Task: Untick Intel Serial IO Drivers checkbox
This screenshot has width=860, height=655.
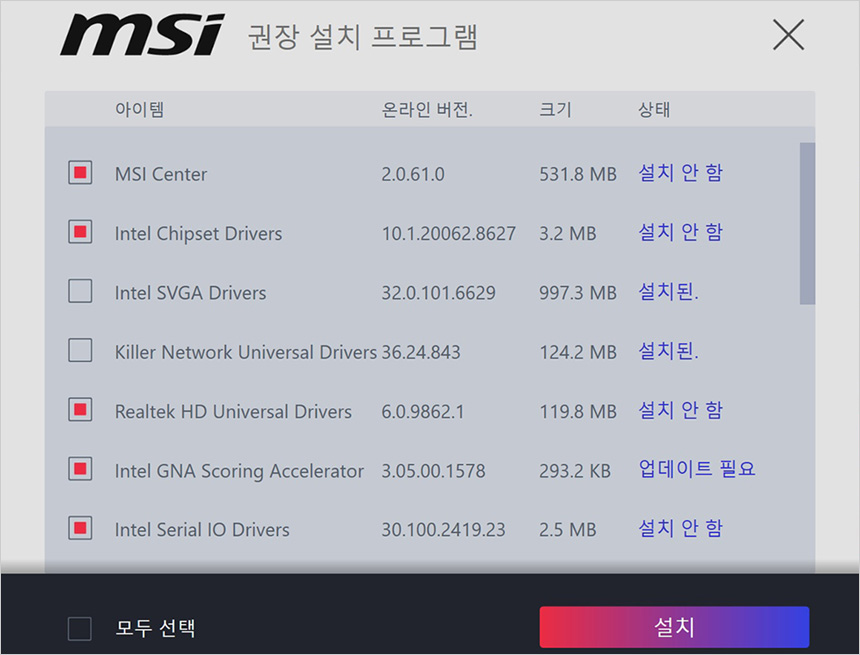Action: click(x=80, y=527)
